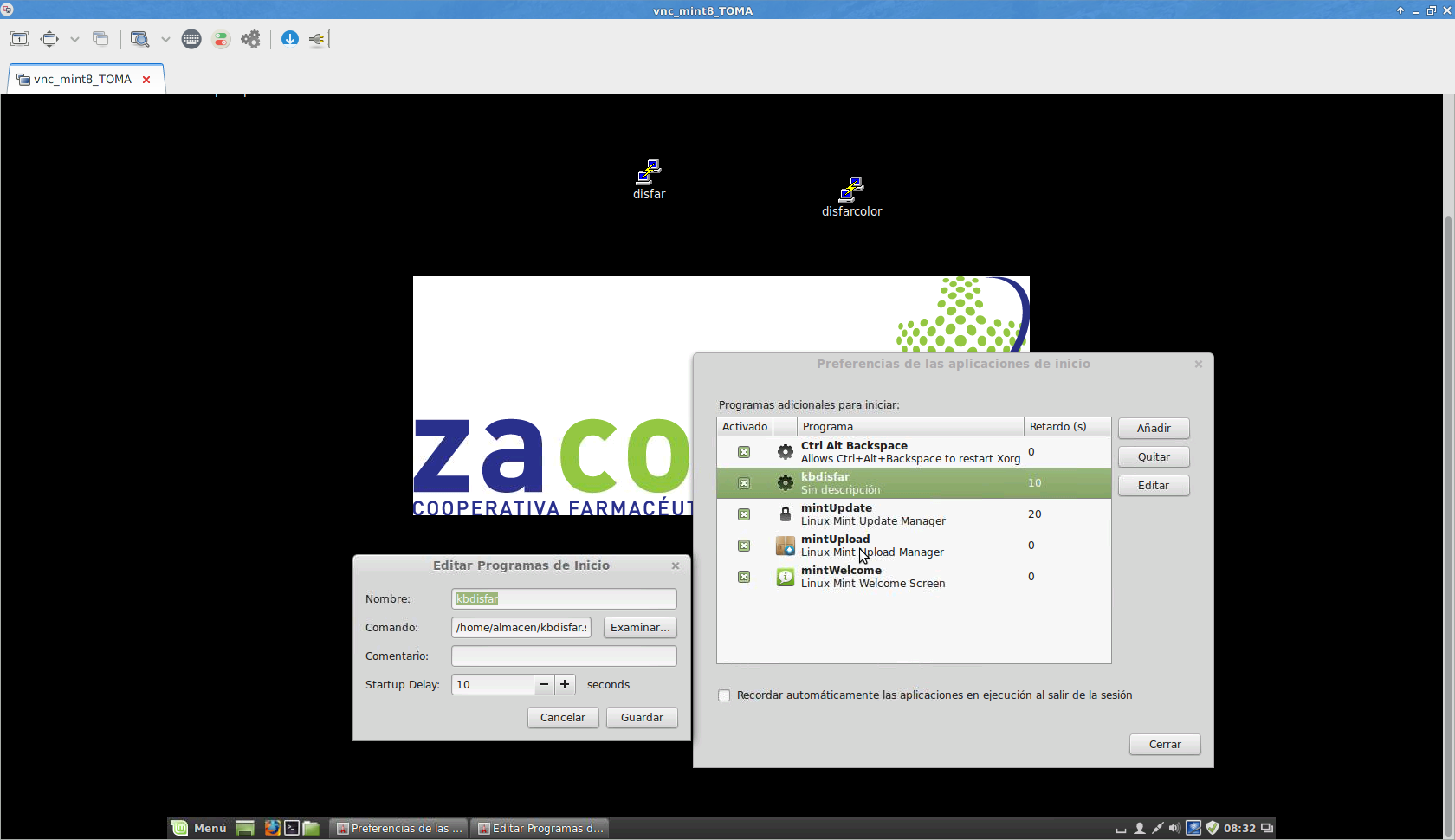Image resolution: width=1455 pixels, height=840 pixels.
Task: Click the magnifier scaled-view toolbar icon
Action: (139, 39)
